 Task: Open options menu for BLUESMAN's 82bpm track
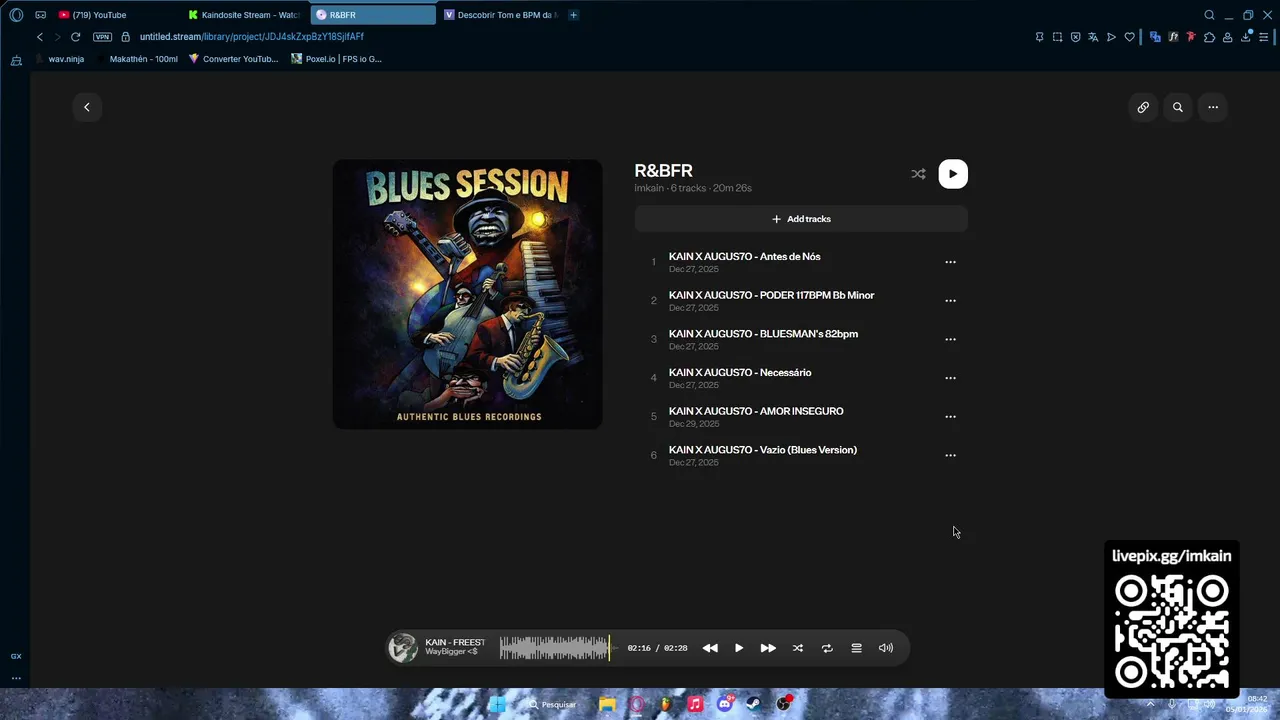click(x=950, y=339)
